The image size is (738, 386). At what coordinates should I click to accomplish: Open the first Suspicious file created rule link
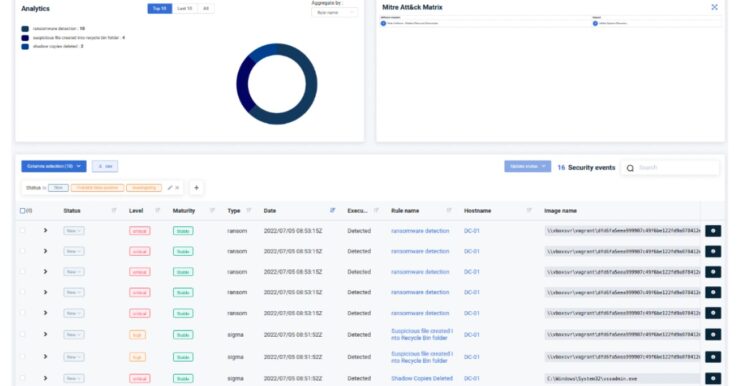click(x=422, y=335)
